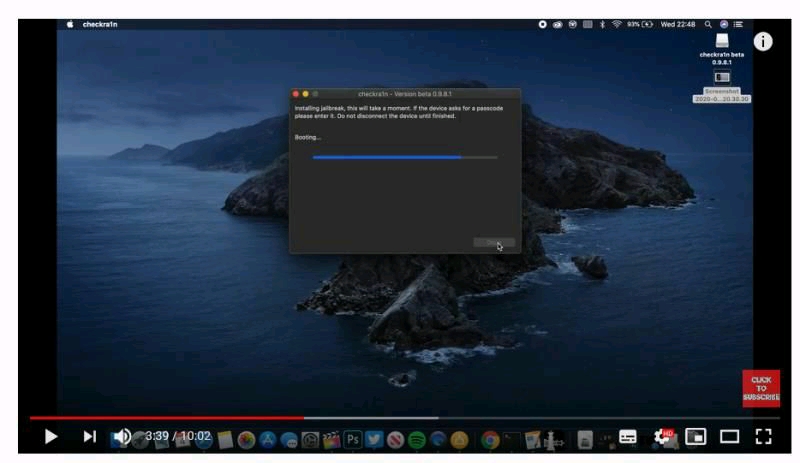Launch Microsoft Edge from the Dock
This screenshot has height=463, width=800.
[438, 440]
